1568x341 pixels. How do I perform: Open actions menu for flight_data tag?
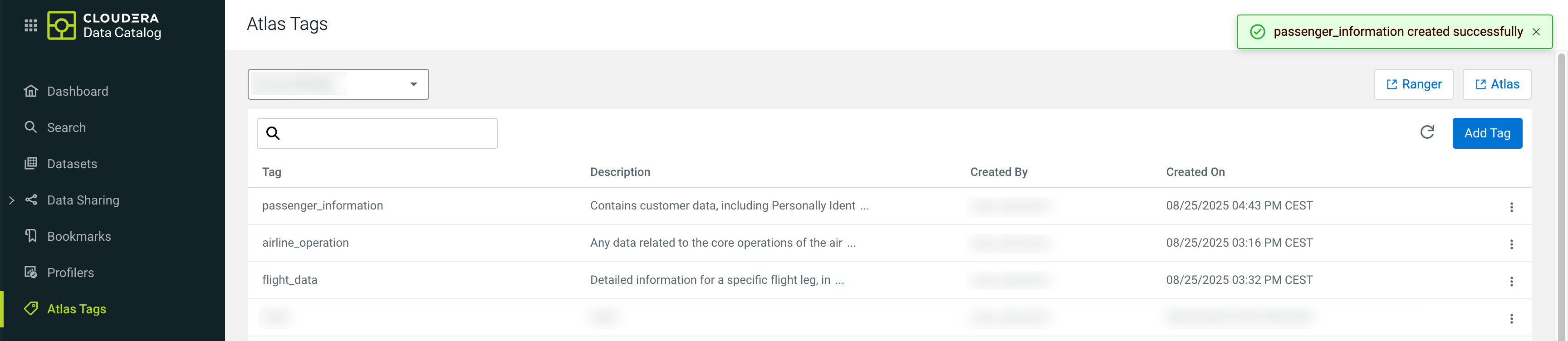pos(1511,282)
